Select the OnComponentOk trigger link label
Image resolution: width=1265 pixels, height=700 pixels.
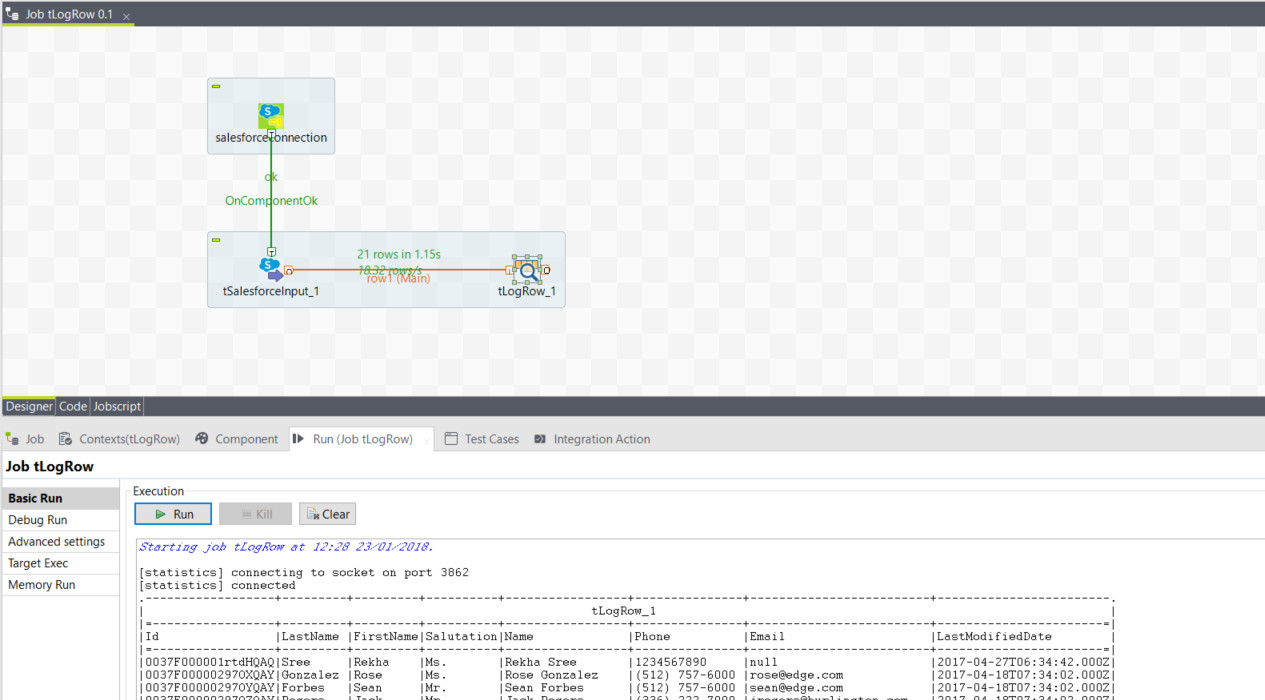click(271, 201)
